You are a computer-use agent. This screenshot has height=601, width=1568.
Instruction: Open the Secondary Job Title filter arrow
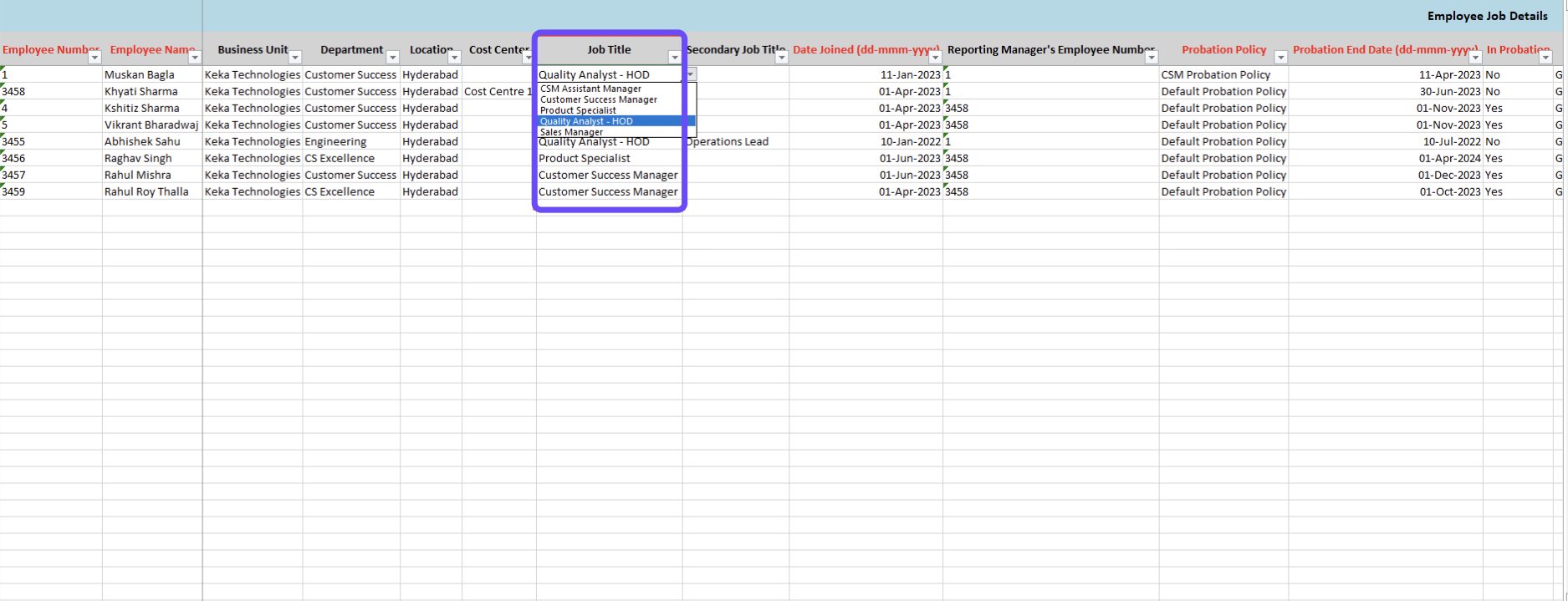[781, 58]
